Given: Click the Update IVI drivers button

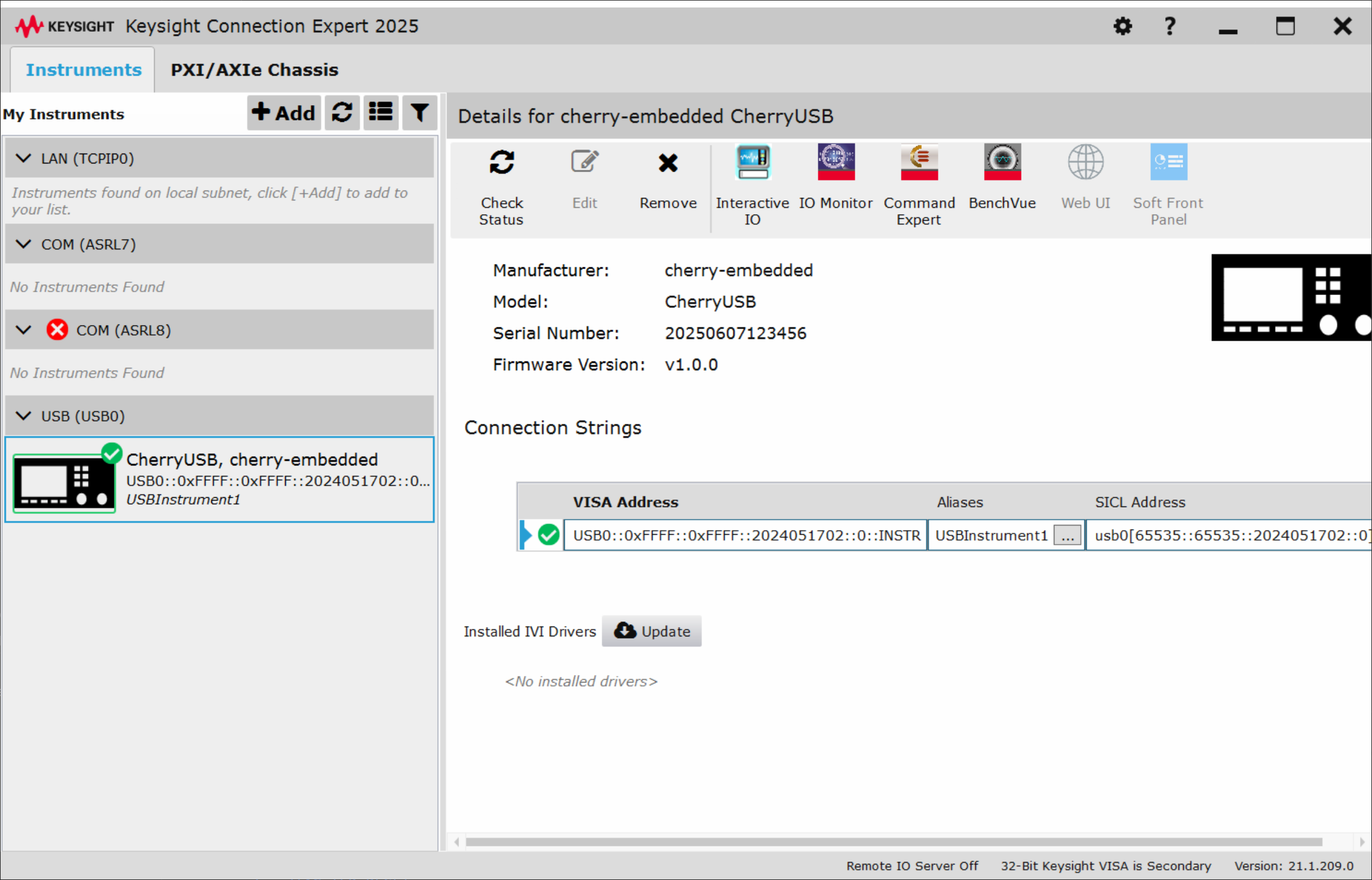Looking at the screenshot, I should (x=651, y=631).
